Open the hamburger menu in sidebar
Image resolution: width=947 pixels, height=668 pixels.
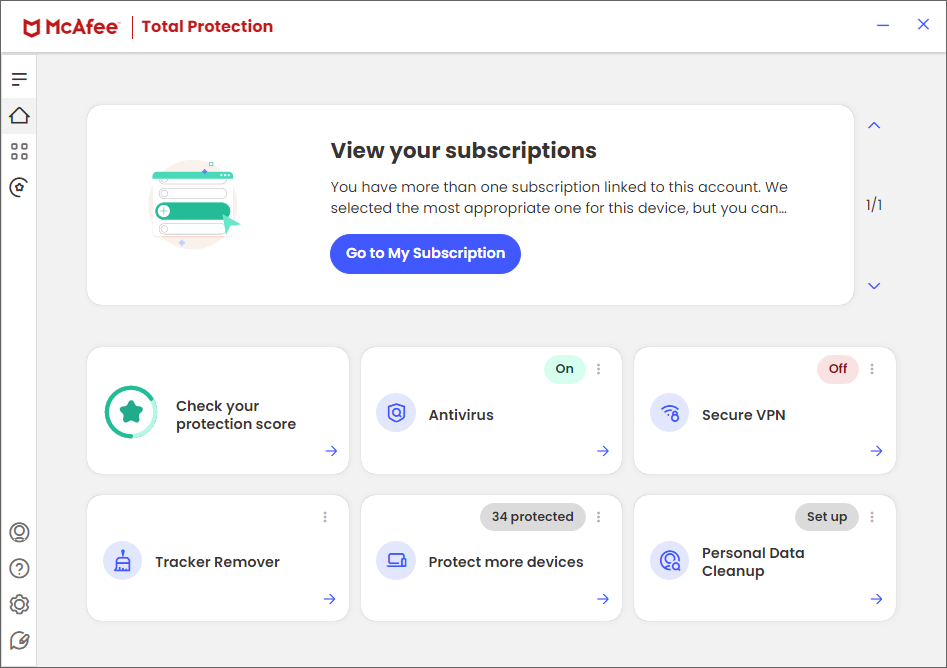point(19,80)
